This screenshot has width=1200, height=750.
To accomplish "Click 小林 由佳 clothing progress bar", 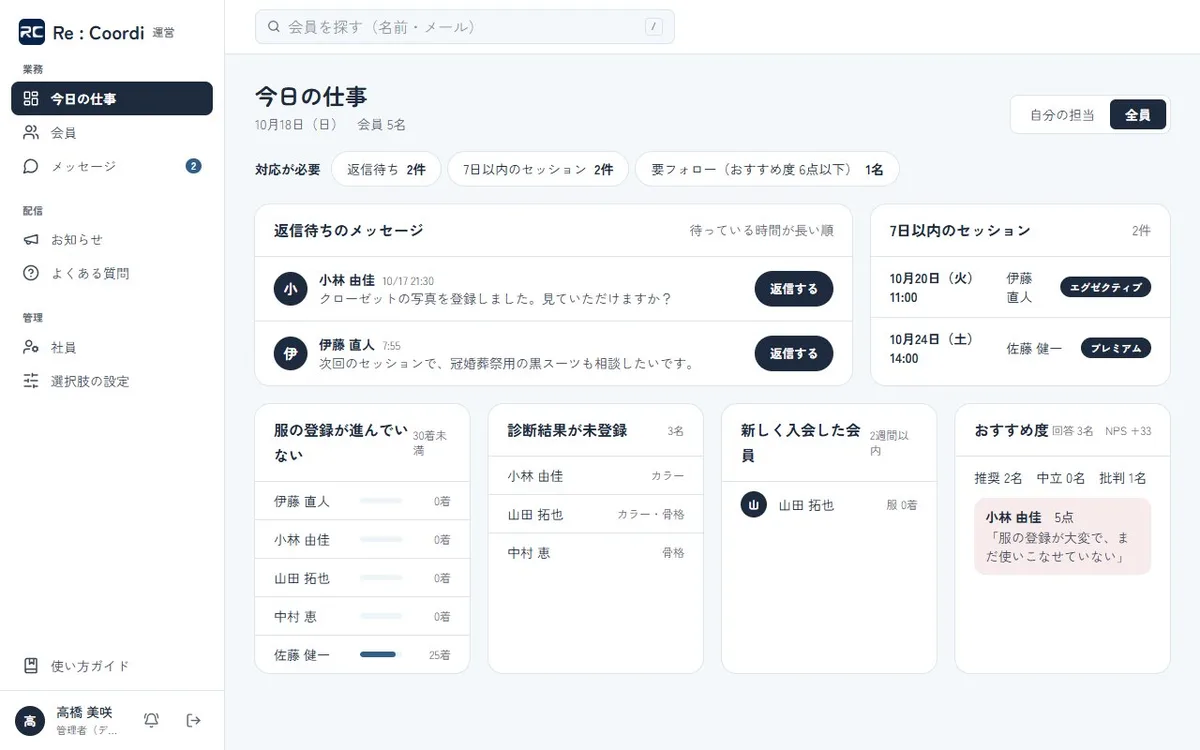I will pyautogui.click(x=381, y=540).
